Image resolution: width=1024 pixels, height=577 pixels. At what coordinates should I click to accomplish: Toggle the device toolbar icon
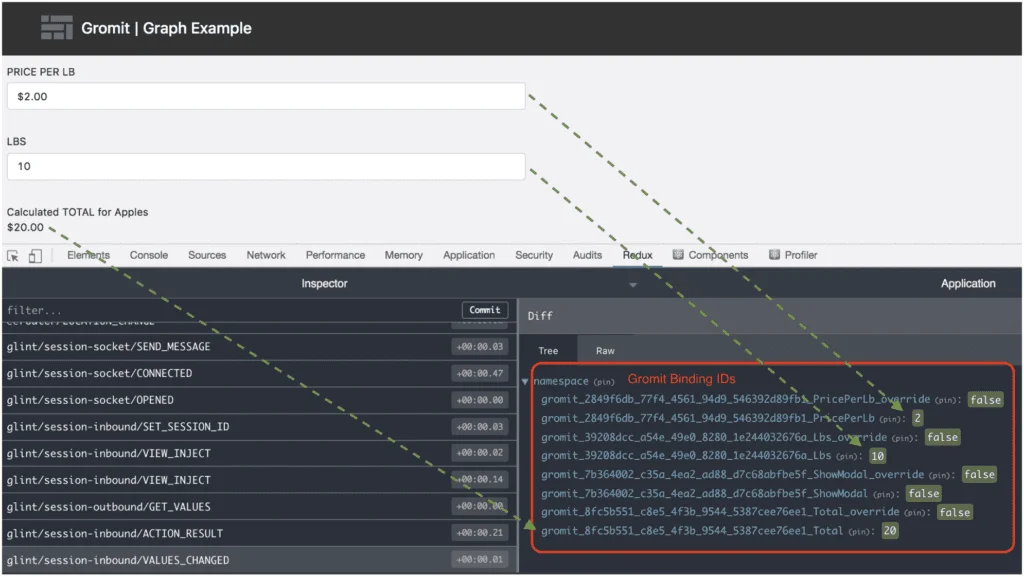pyautogui.click(x=35, y=256)
